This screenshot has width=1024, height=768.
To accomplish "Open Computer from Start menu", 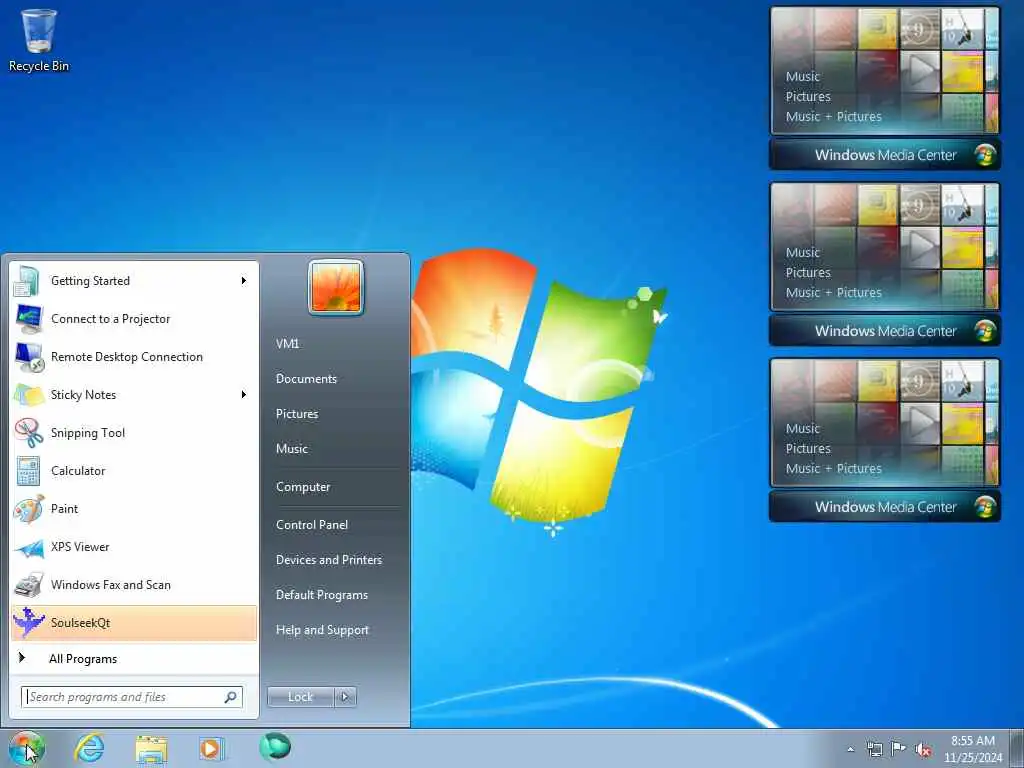I will 303,487.
